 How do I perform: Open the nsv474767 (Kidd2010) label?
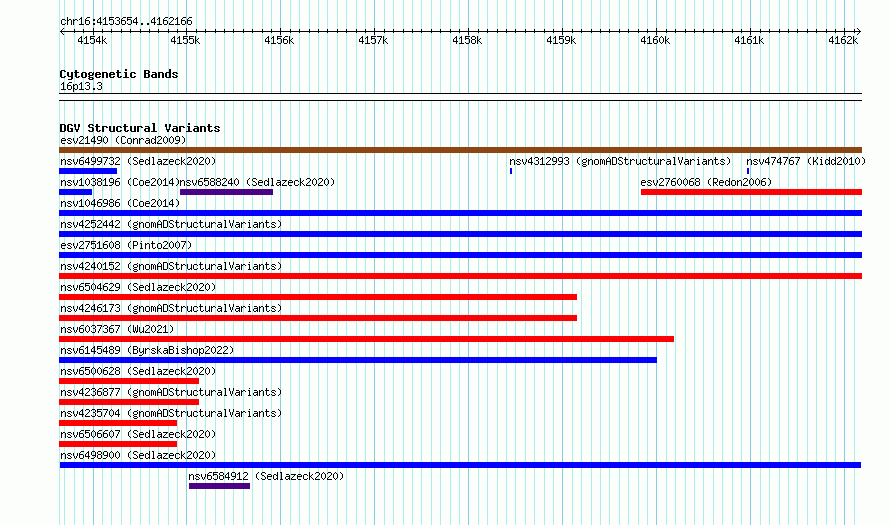tap(805, 161)
